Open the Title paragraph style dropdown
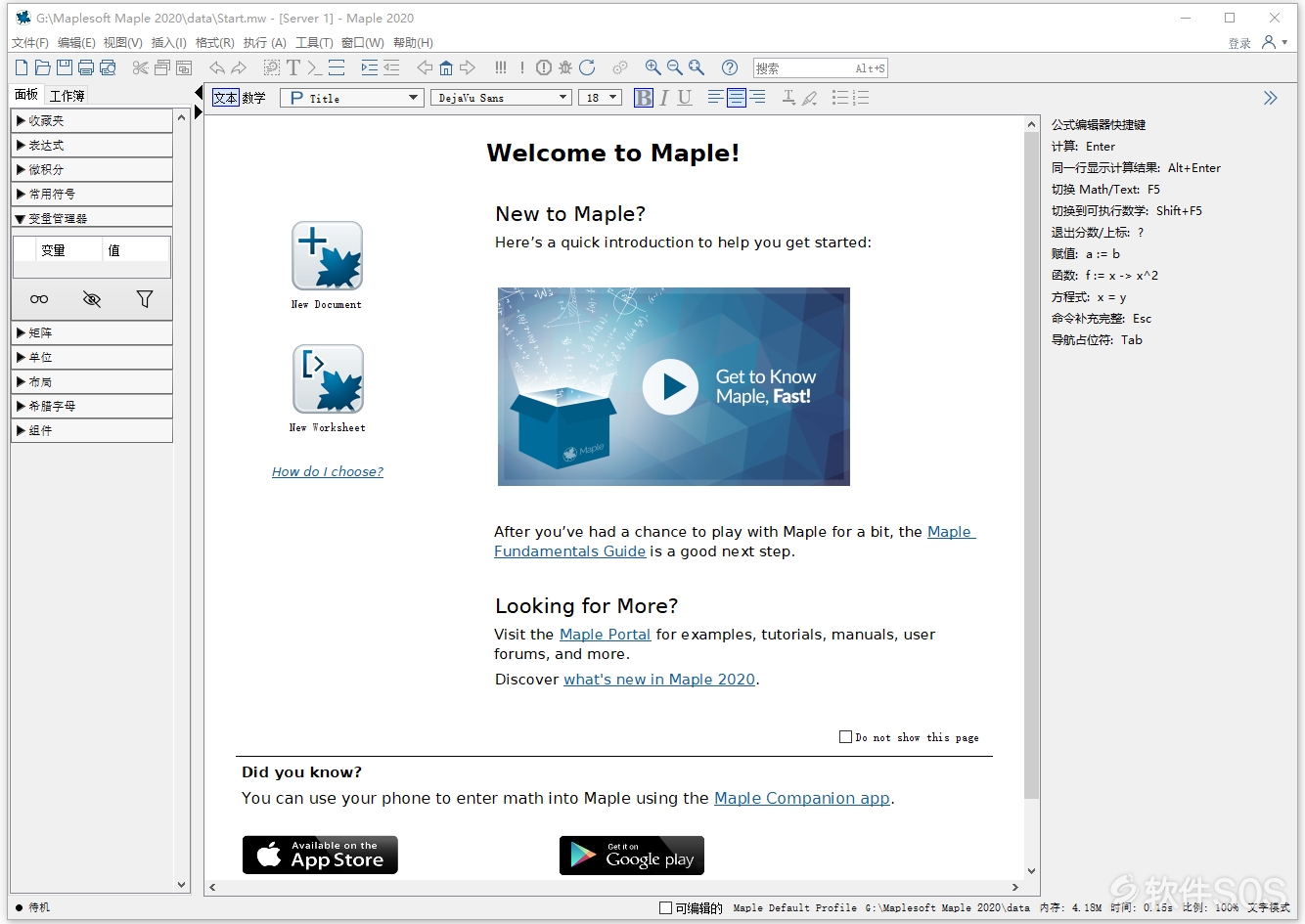 [352, 98]
